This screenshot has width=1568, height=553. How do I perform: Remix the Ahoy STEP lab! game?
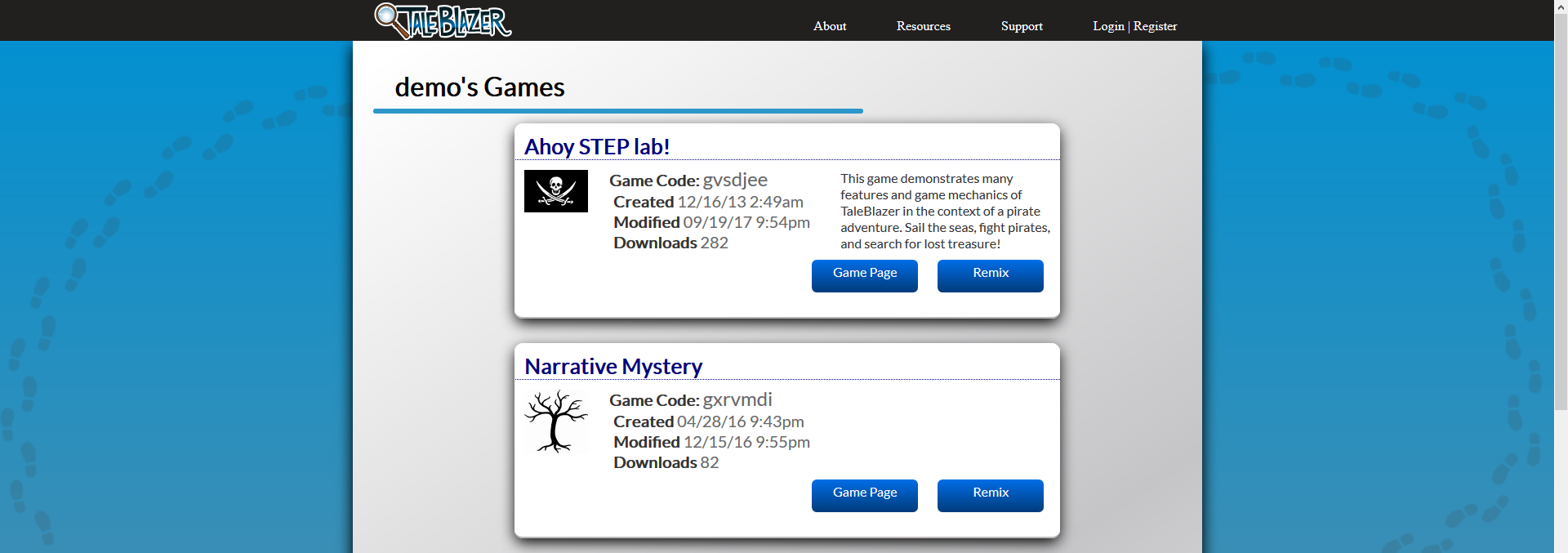click(x=991, y=275)
